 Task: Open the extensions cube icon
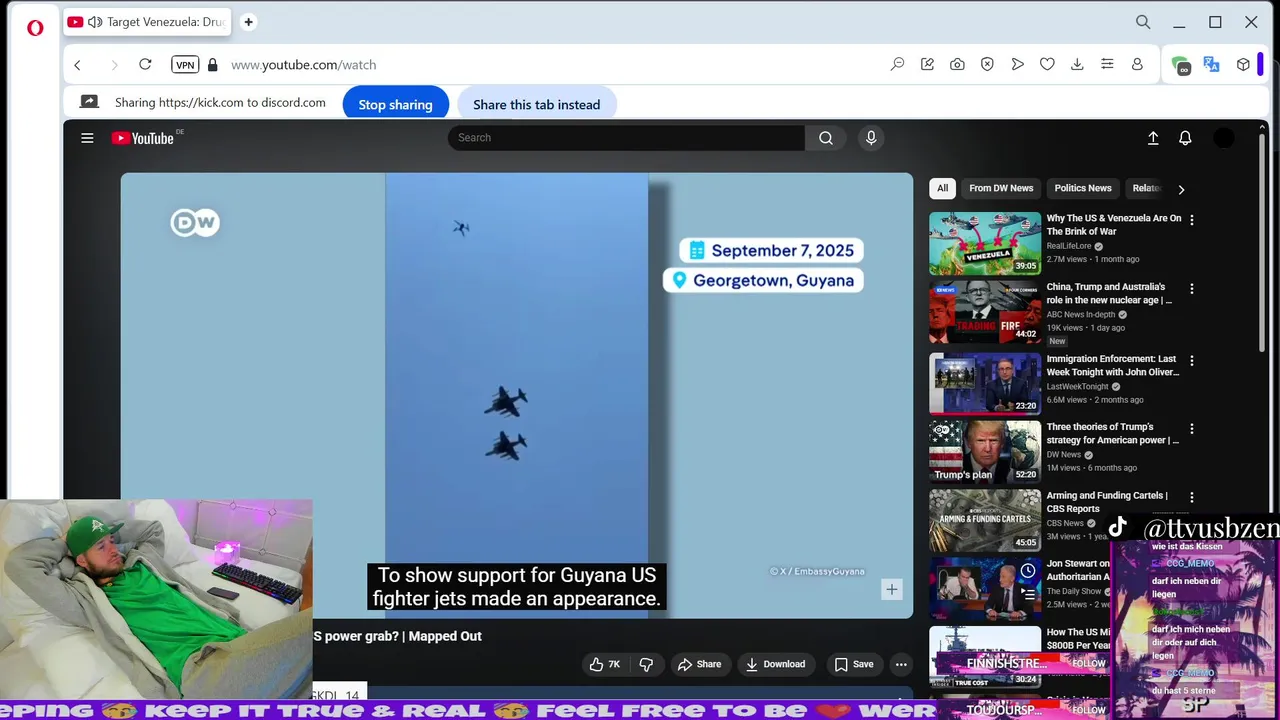(1243, 64)
